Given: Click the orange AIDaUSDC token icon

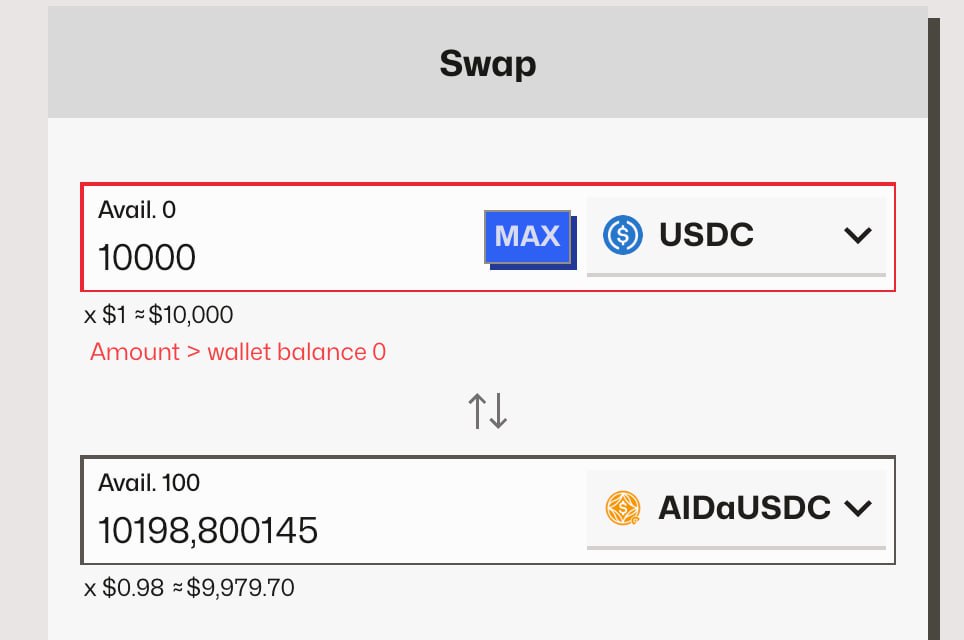Looking at the screenshot, I should [x=623, y=508].
